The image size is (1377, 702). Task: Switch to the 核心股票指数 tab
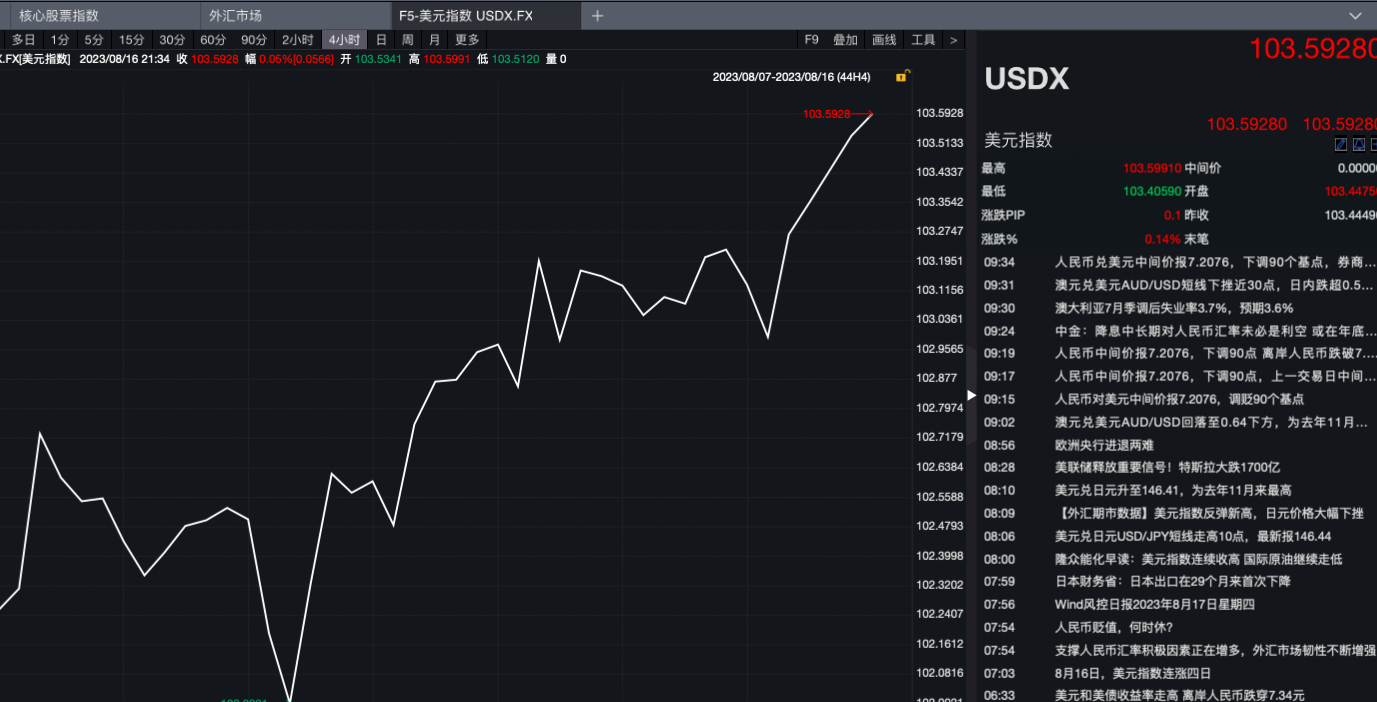coord(59,16)
